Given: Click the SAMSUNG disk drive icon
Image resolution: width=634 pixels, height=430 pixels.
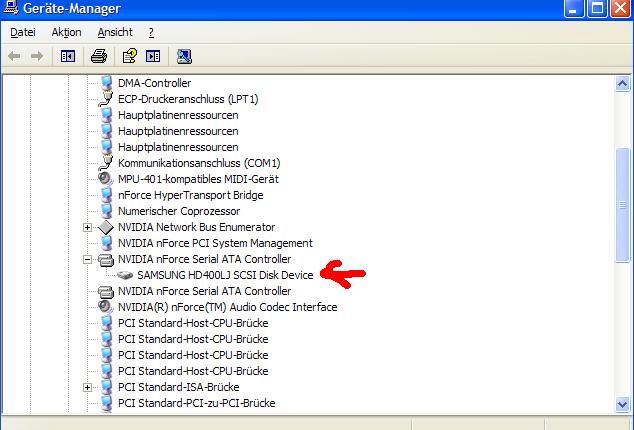Looking at the screenshot, I should click(125, 275).
